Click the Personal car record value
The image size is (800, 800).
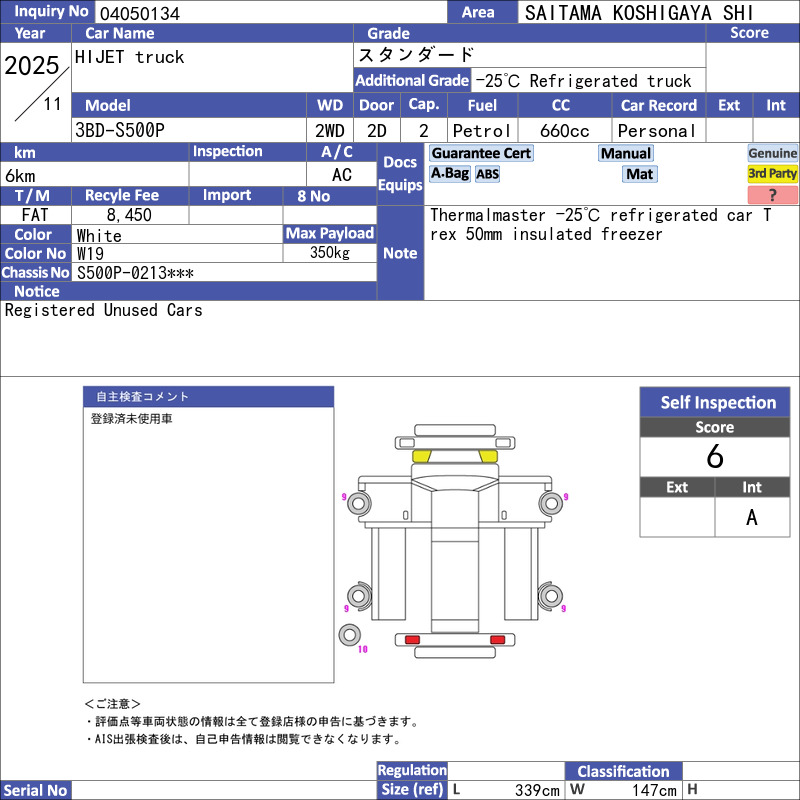[x=656, y=131]
